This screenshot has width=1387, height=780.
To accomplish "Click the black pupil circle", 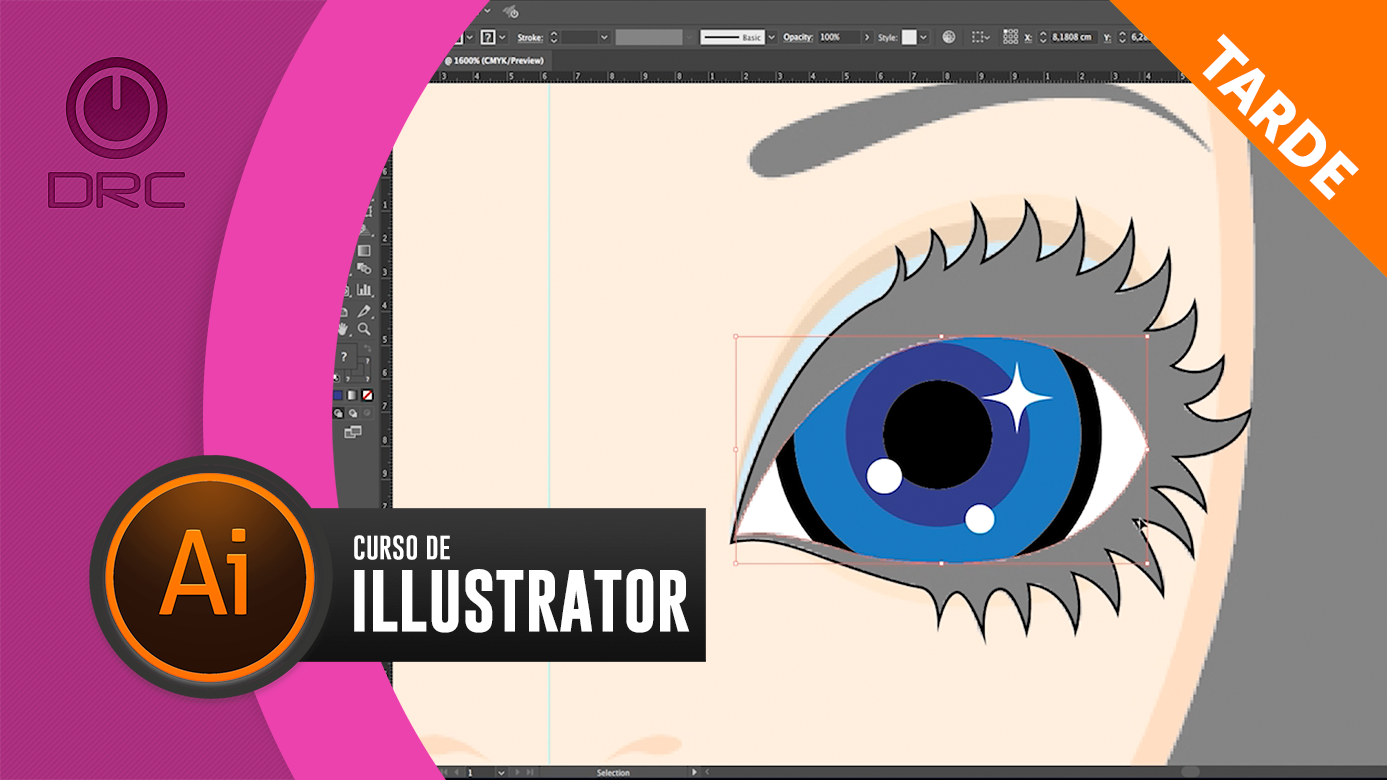I will coord(938,435).
